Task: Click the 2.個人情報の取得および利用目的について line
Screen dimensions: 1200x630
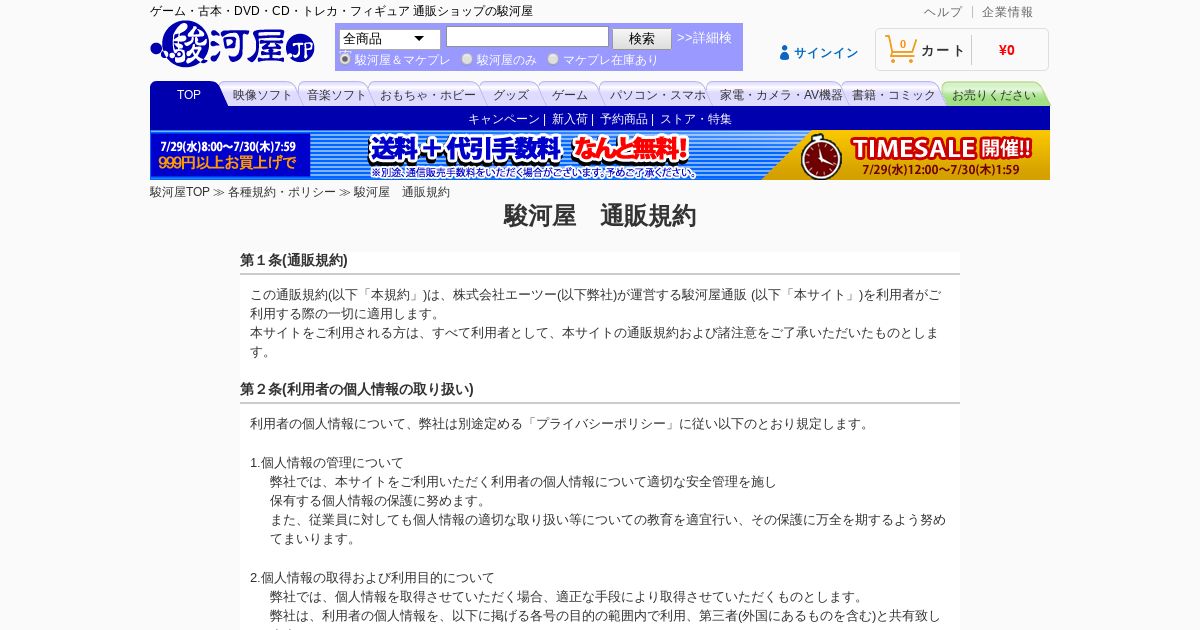Action: pos(372,578)
